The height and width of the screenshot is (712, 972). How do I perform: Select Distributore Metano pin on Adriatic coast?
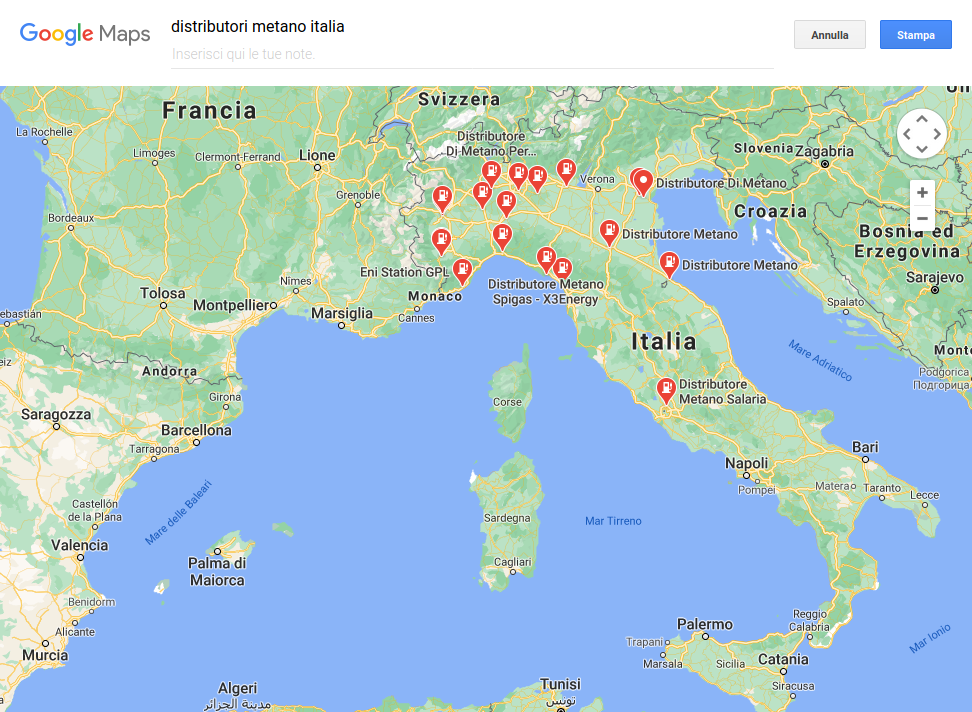[669, 264]
